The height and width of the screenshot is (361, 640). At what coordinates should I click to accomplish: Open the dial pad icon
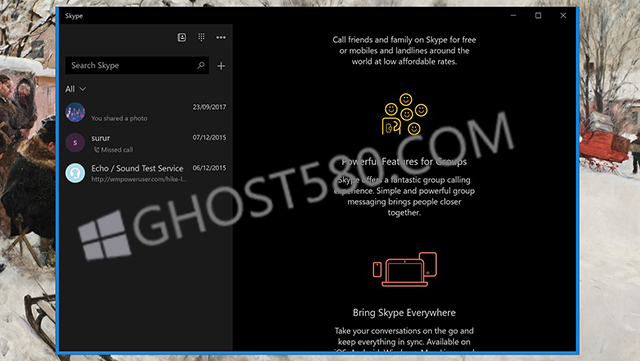[201, 37]
